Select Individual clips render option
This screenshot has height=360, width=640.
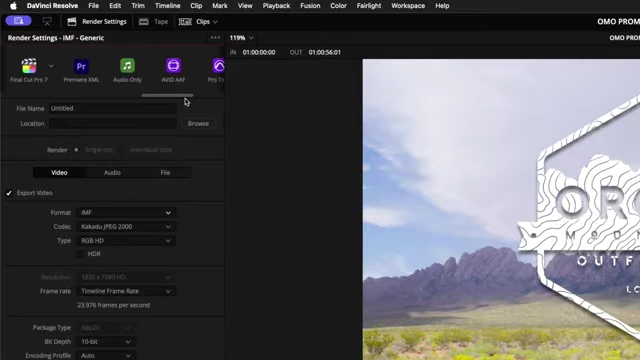click(151, 150)
